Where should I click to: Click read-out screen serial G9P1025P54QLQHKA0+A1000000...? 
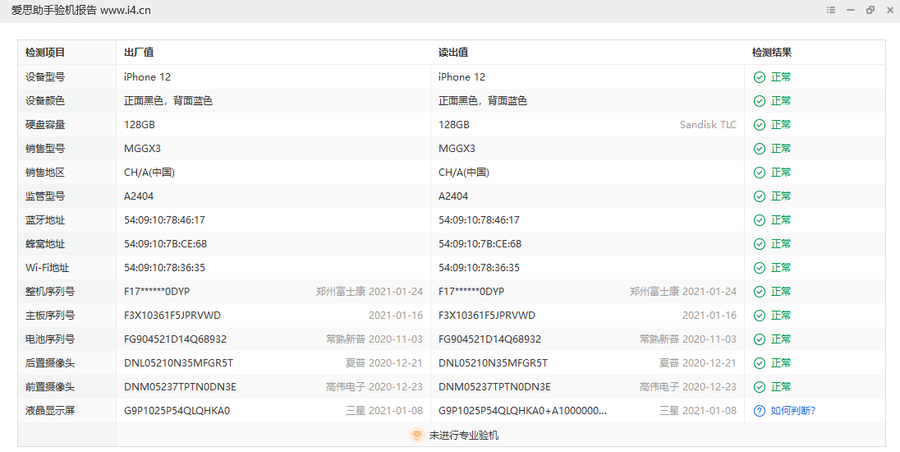click(522, 411)
